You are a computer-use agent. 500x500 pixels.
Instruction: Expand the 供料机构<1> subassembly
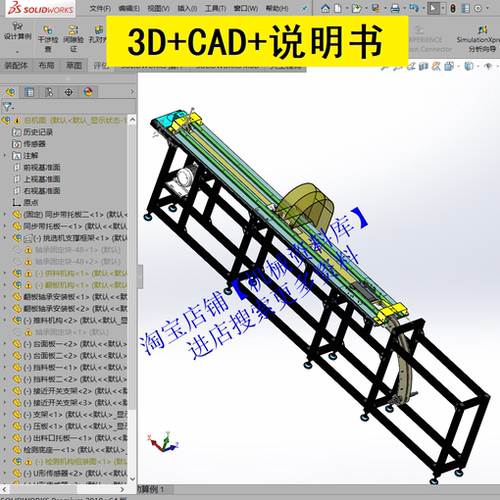(5, 273)
